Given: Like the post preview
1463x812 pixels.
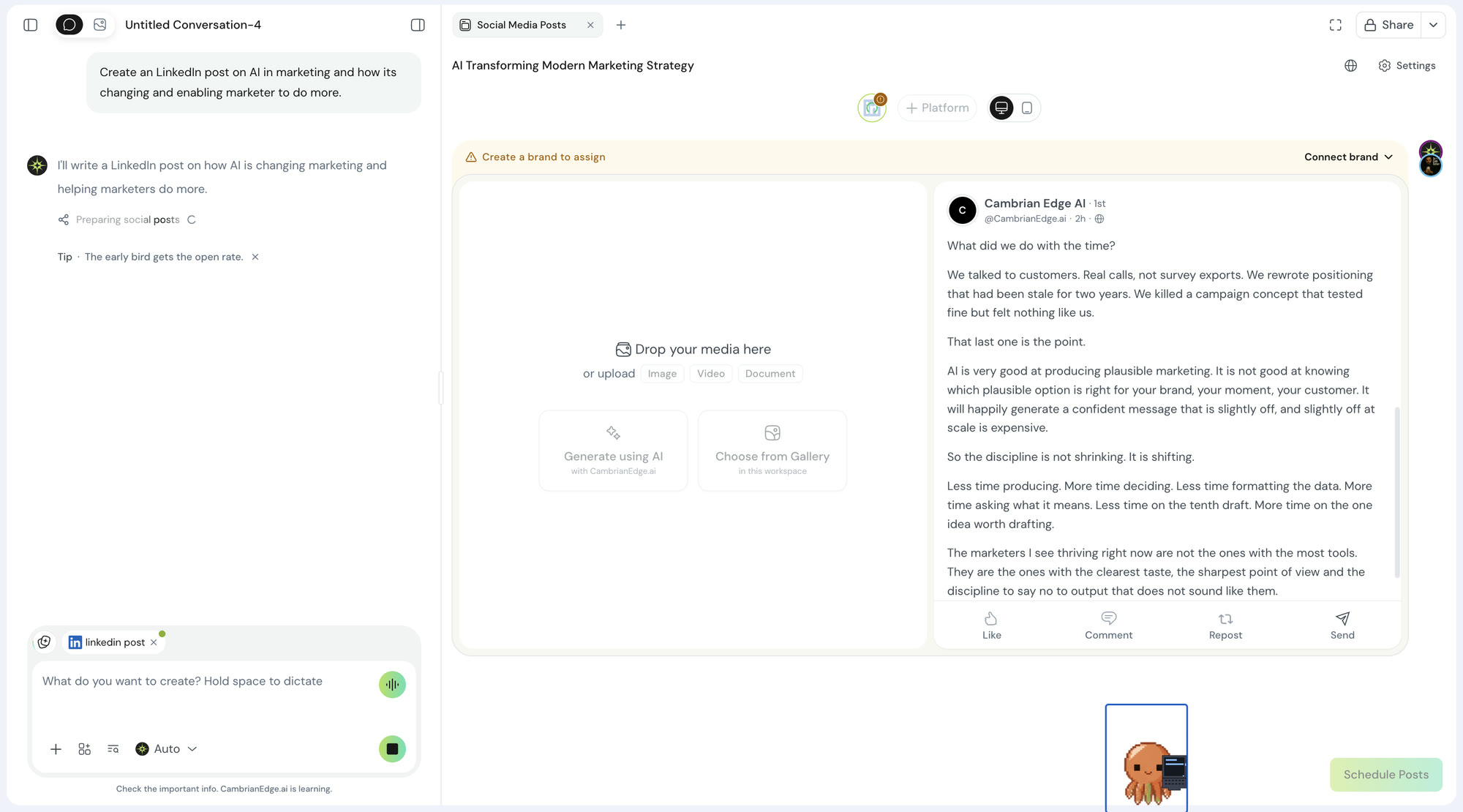Looking at the screenshot, I should coord(991,626).
